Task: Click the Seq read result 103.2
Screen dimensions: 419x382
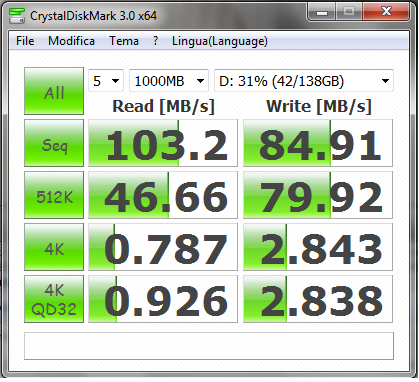Action: coord(163,143)
